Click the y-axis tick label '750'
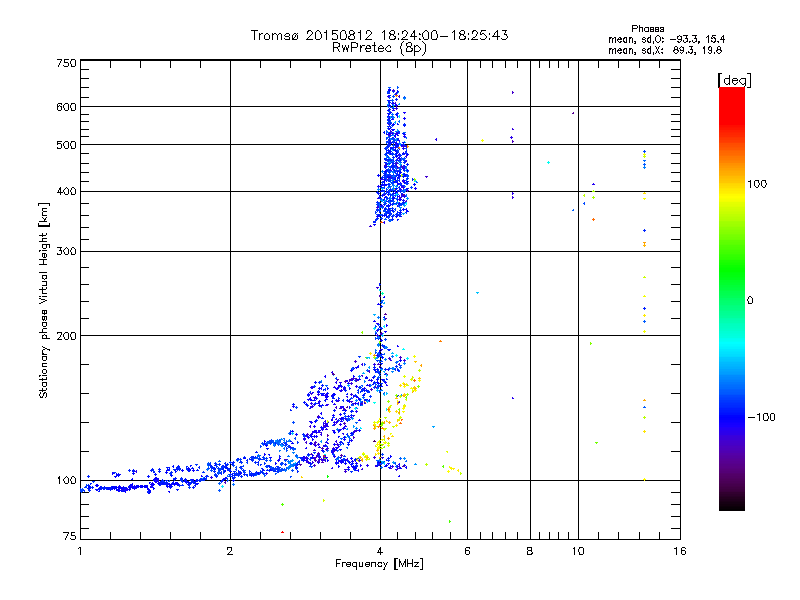This screenshot has height=600, width=800. coord(66,63)
